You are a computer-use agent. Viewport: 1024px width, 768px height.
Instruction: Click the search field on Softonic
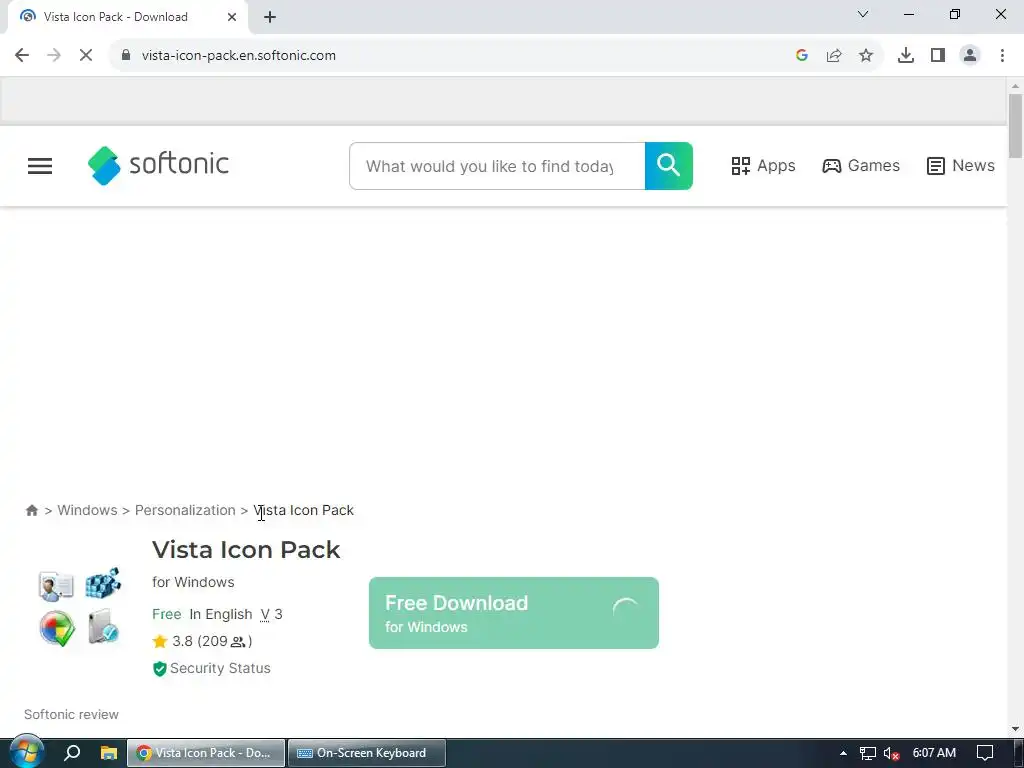click(x=497, y=167)
